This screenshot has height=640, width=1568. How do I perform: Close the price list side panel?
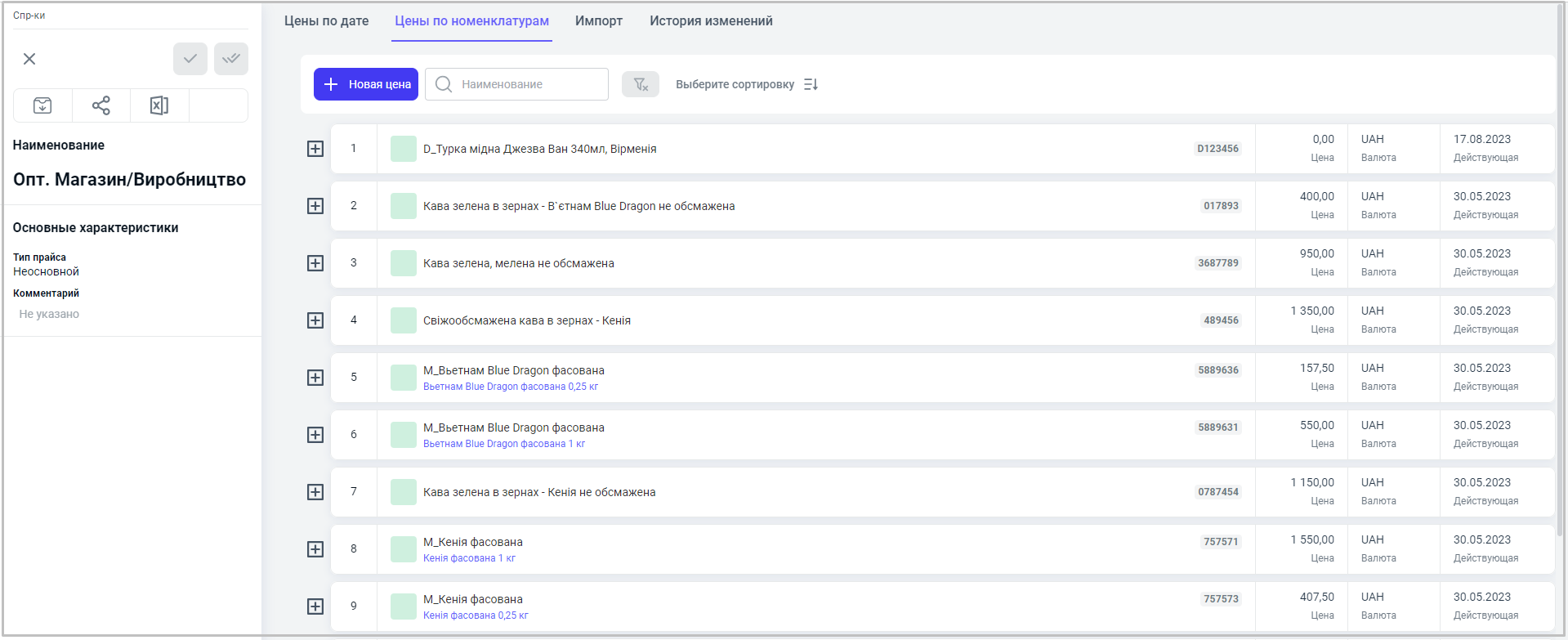pos(29,59)
